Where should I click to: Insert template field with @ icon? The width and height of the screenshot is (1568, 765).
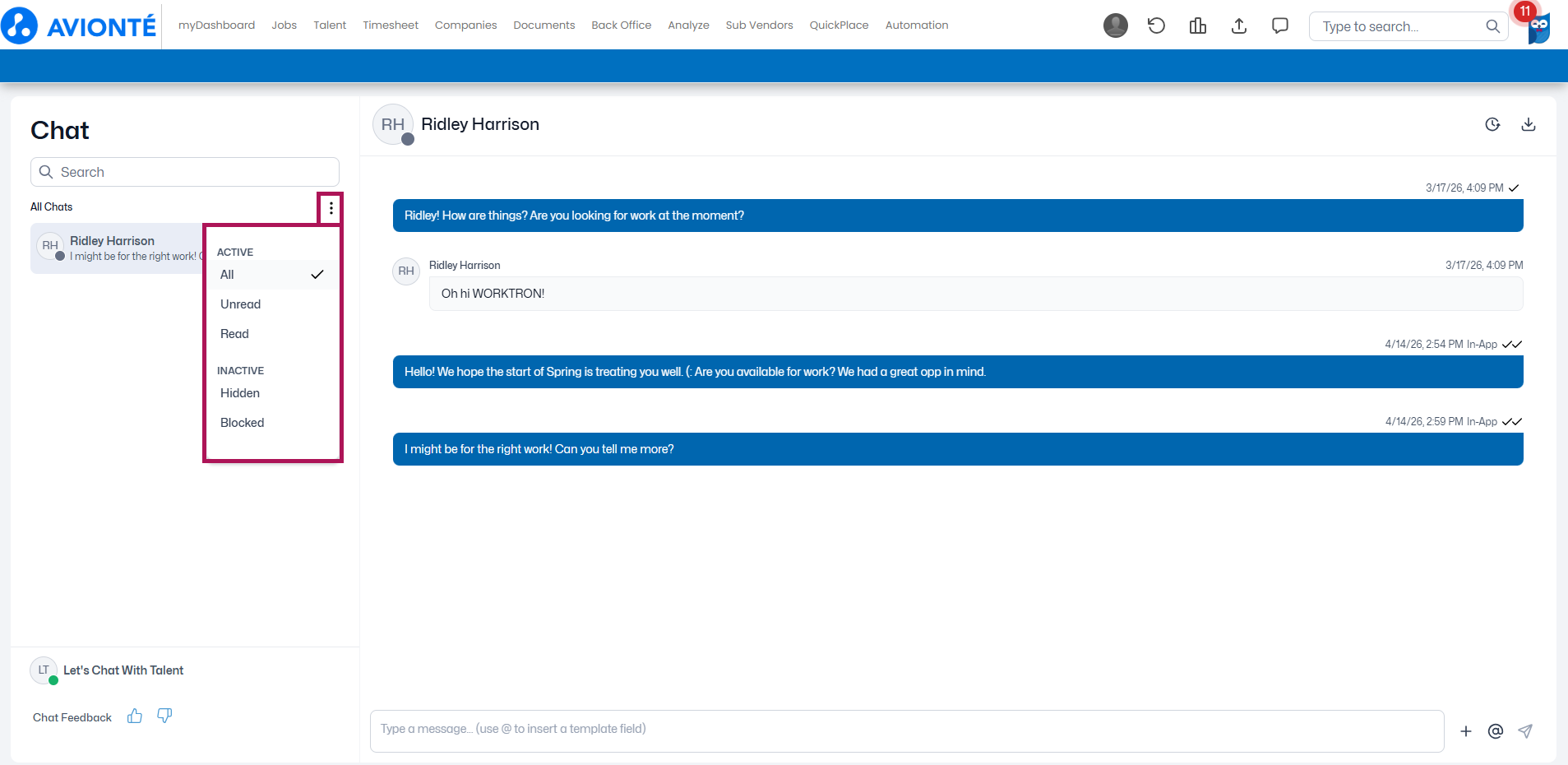1496,731
